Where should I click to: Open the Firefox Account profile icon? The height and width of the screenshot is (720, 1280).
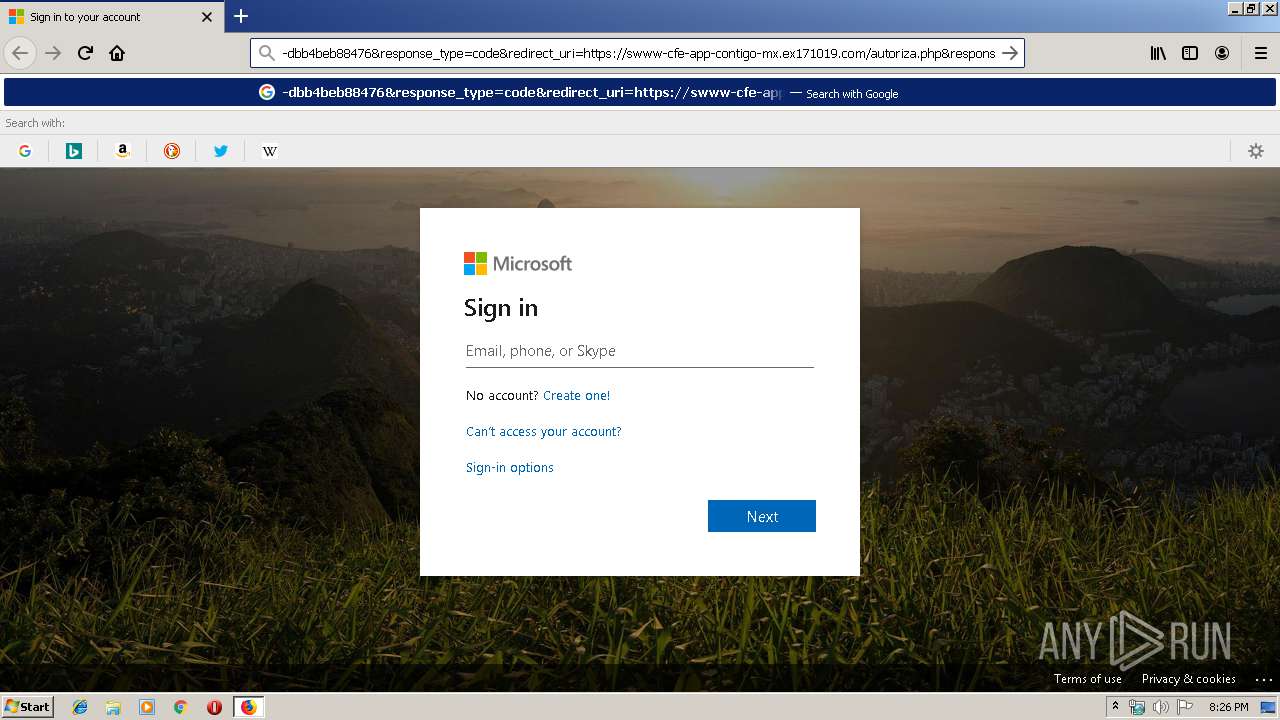coord(1222,53)
